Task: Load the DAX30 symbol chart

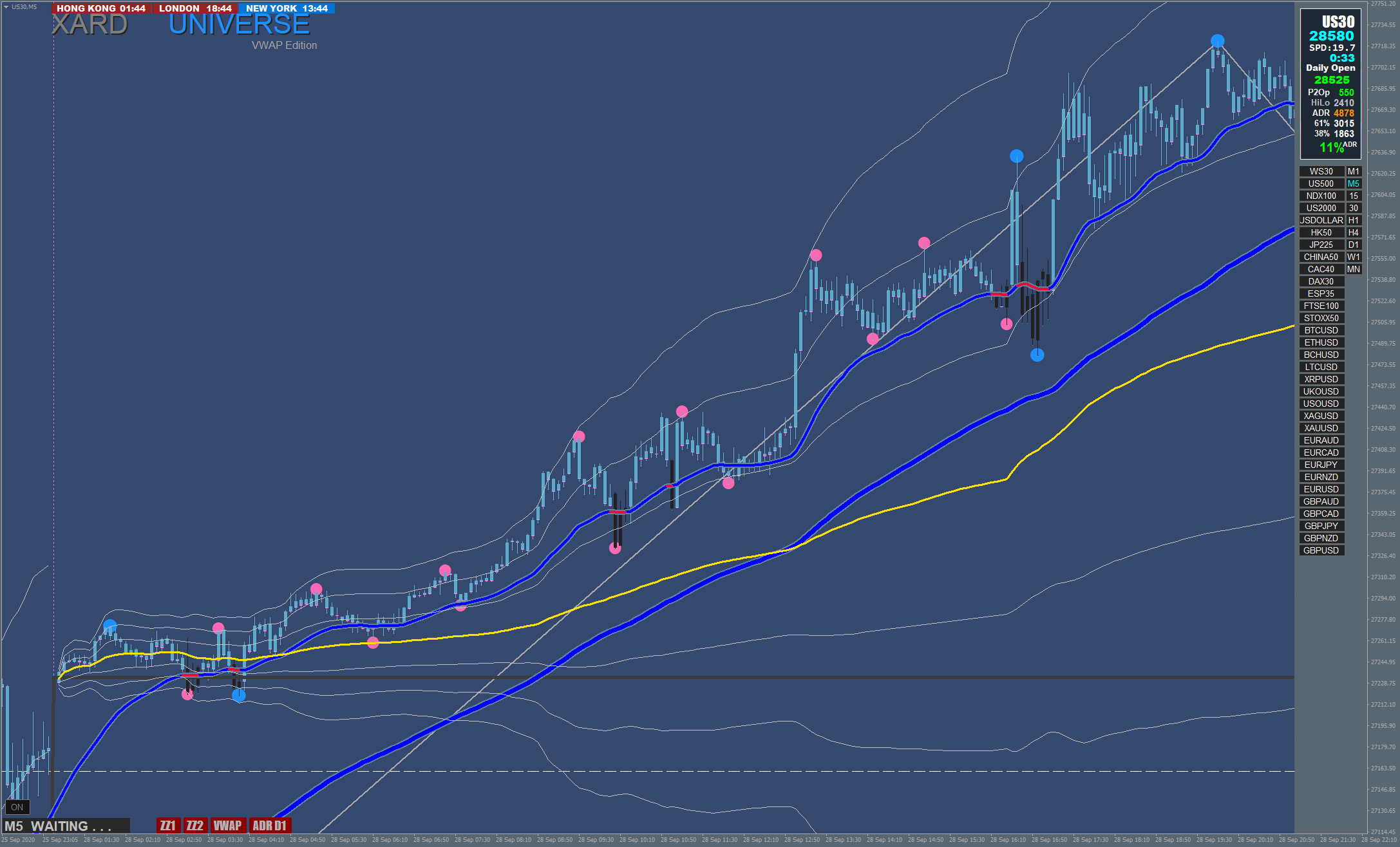Action: click(x=1321, y=281)
